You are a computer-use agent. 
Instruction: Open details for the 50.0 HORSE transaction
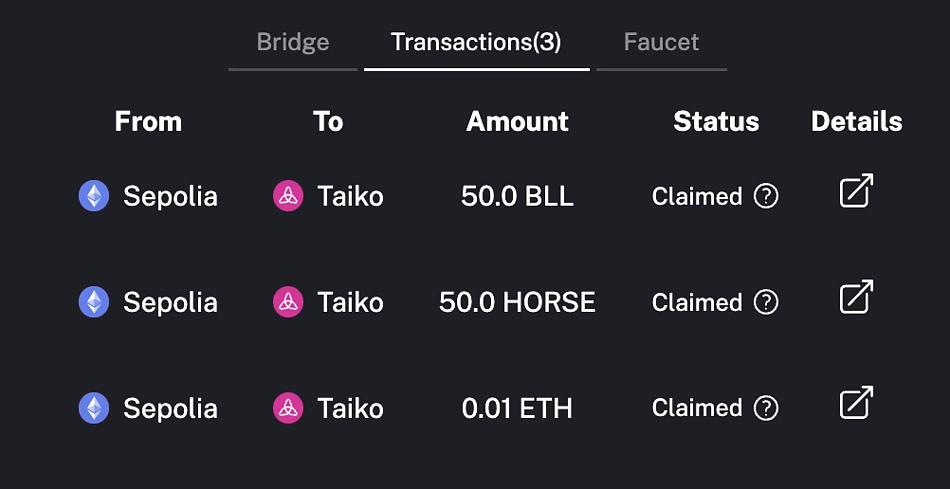(856, 297)
